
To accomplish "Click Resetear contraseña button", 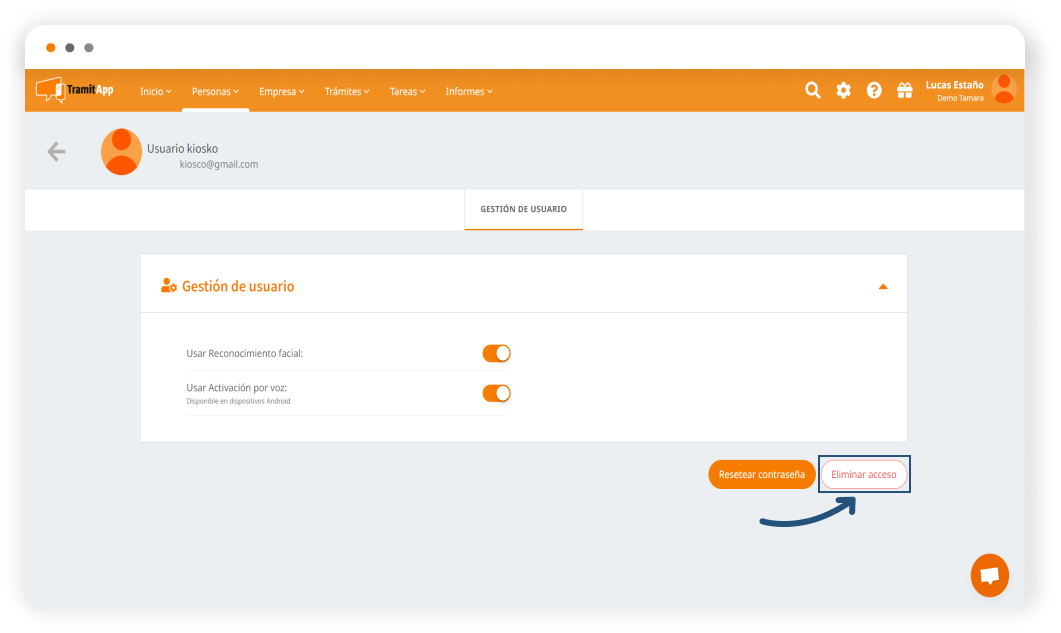I will [x=761, y=474].
